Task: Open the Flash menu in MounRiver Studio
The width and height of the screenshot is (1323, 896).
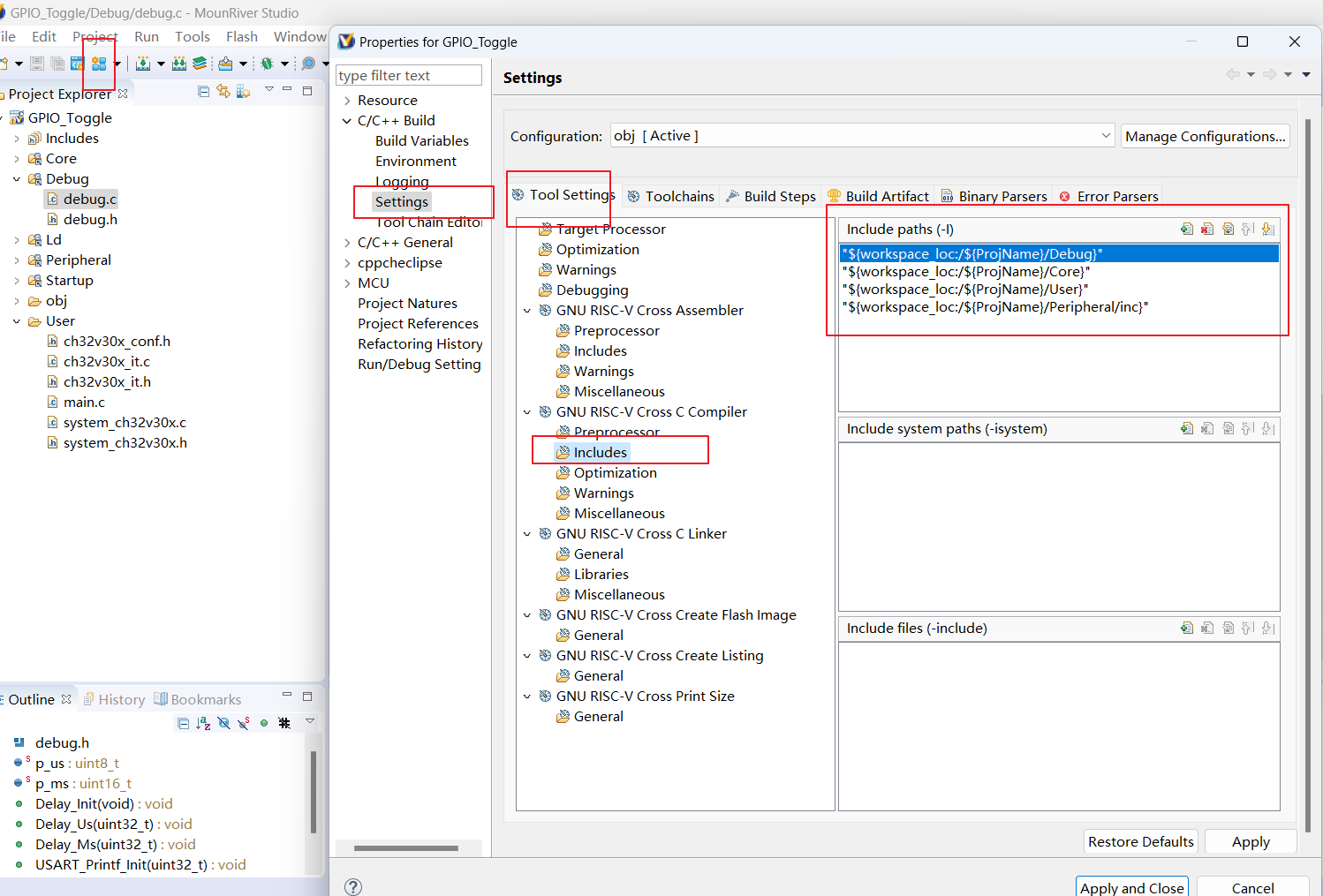Action: tap(241, 36)
